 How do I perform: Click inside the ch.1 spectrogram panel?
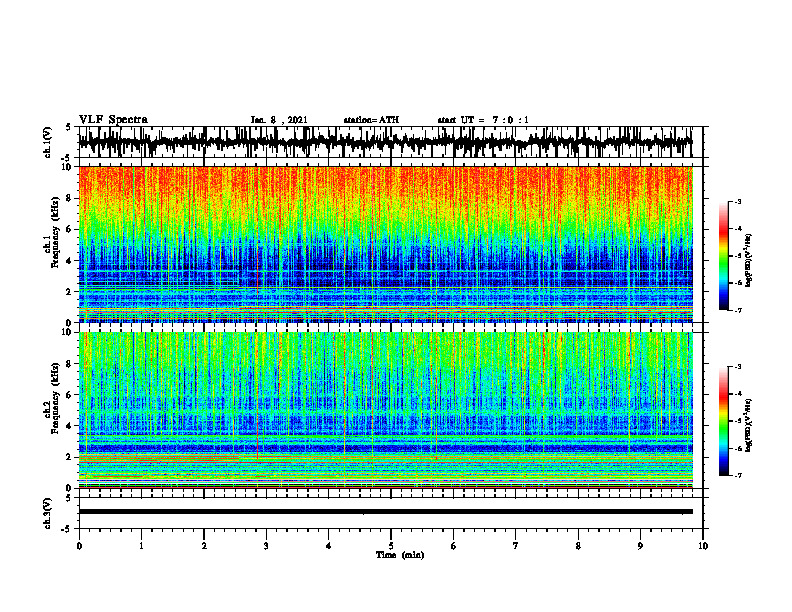coord(385,244)
